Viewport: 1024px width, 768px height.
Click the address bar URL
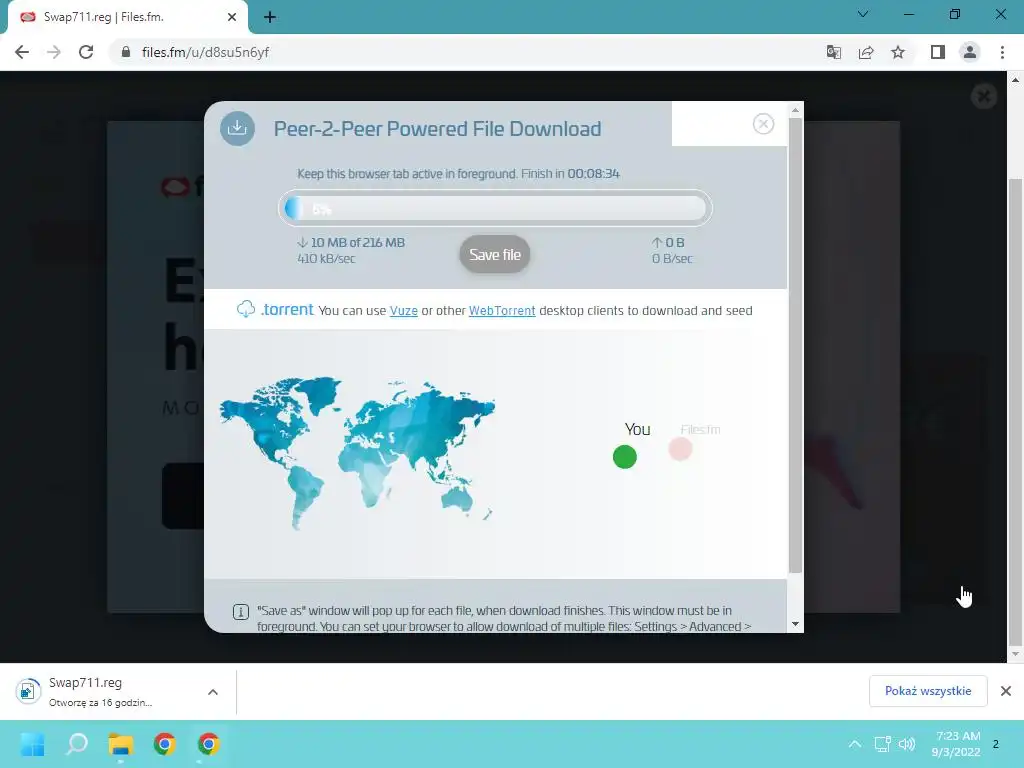(205, 52)
